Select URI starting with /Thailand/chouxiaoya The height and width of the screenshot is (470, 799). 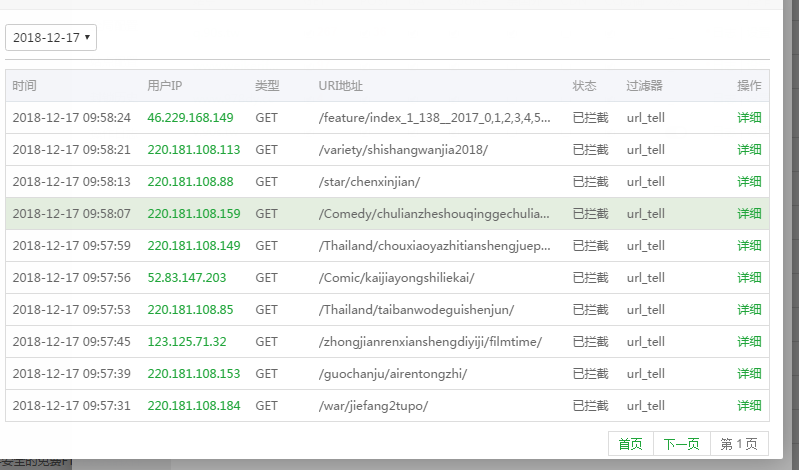click(434, 246)
